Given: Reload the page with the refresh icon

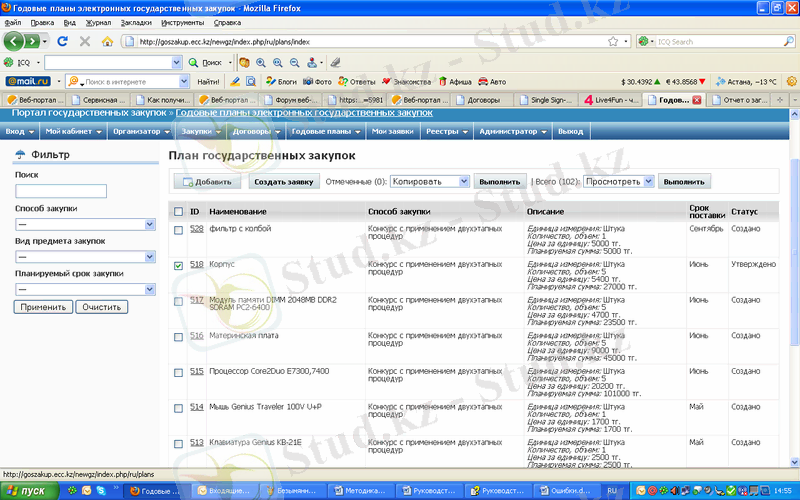Looking at the screenshot, I should (62, 41).
